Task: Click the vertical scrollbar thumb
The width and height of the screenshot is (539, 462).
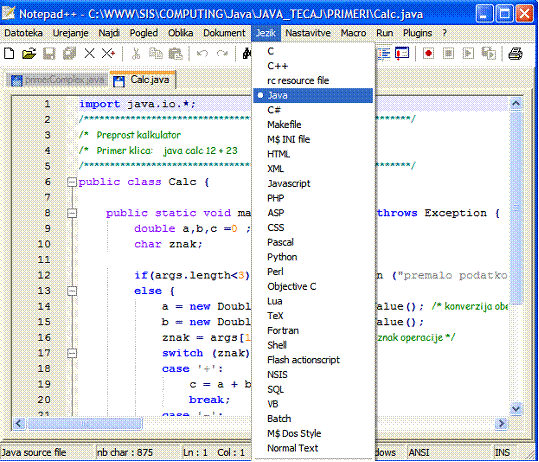Action: (x=516, y=208)
